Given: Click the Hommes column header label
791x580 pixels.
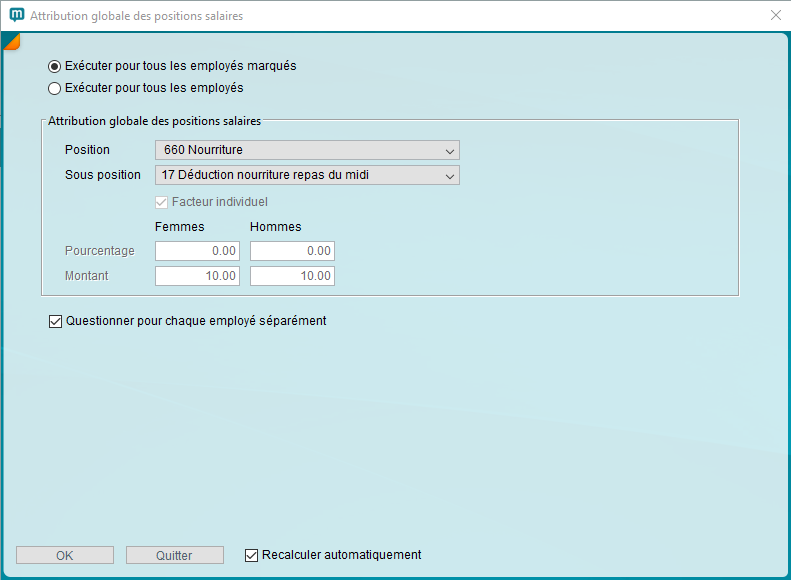Looking at the screenshot, I should [x=275, y=227].
